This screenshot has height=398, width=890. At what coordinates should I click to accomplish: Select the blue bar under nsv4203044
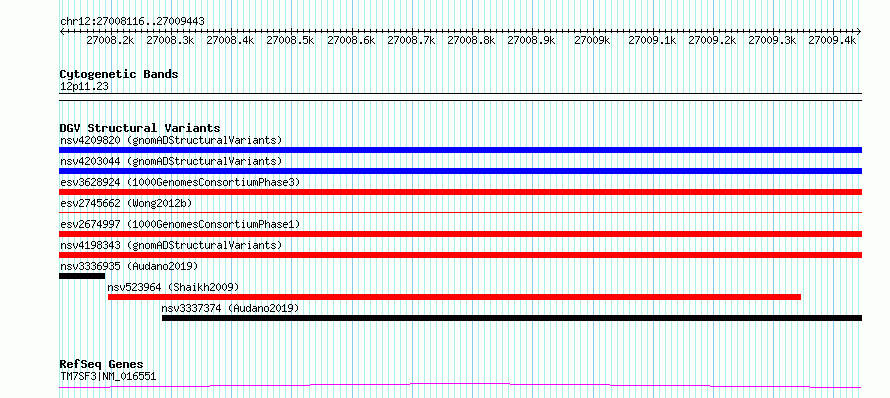(460, 171)
